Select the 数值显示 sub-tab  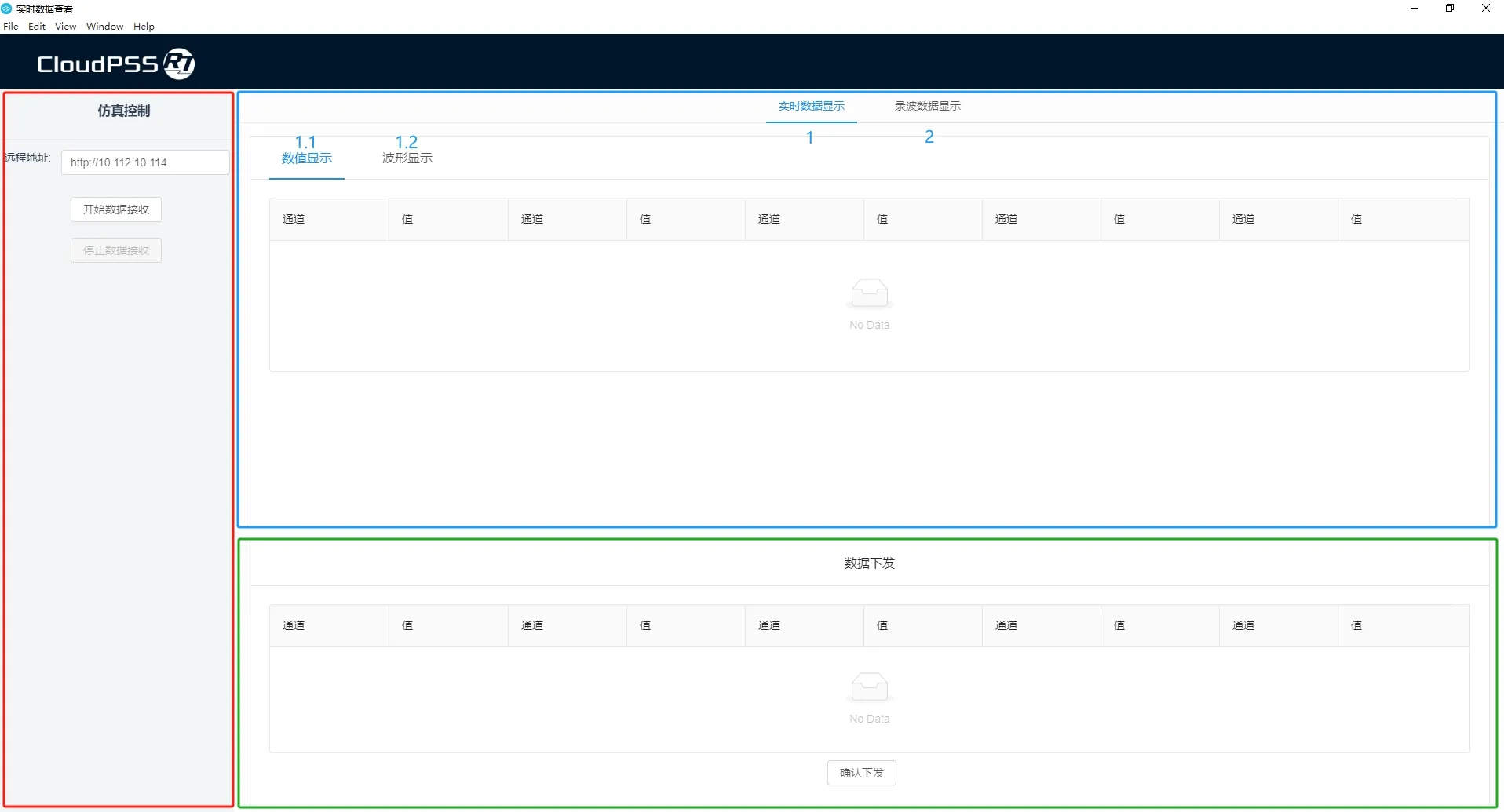pyautogui.click(x=306, y=158)
